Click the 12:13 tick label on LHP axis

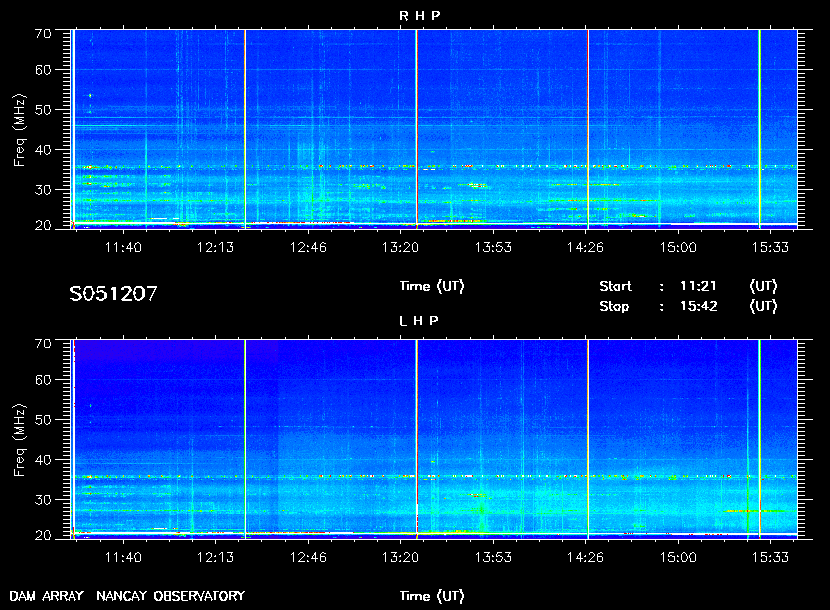pos(215,557)
